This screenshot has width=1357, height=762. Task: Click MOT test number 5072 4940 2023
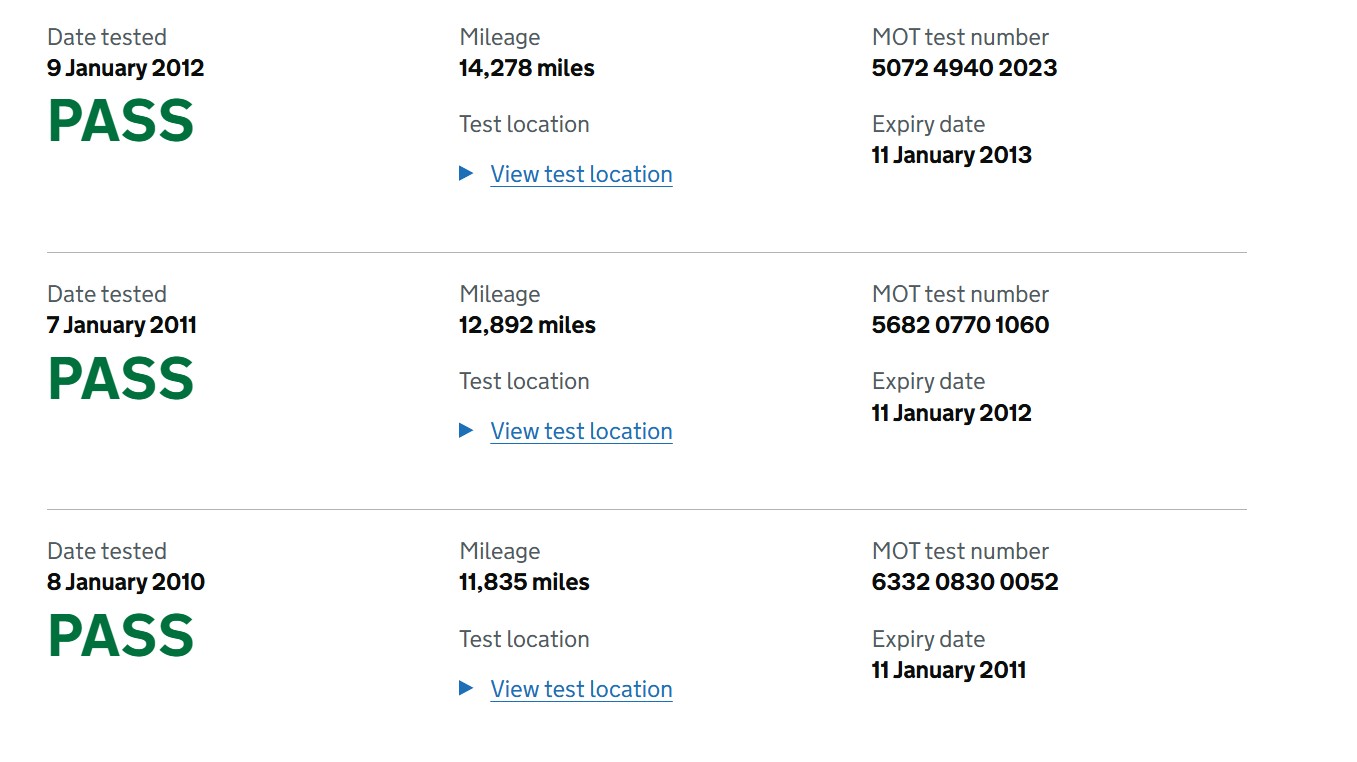click(964, 68)
